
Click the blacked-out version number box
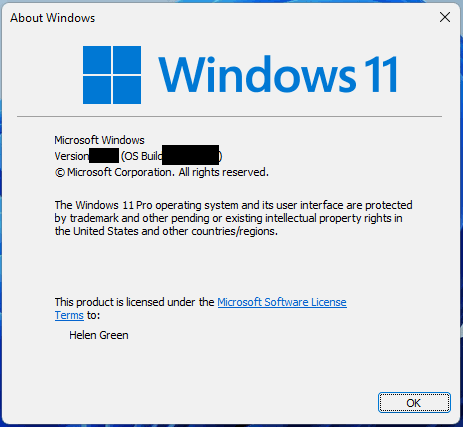tap(104, 156)
